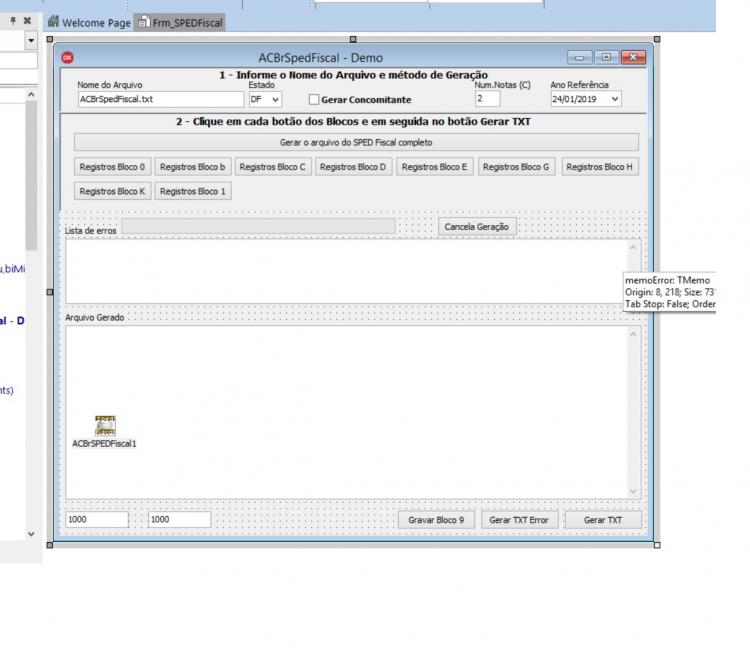Click the Arquivo Gerado label
The width and height of the screenshot is (750, 653).
point(94,318)
